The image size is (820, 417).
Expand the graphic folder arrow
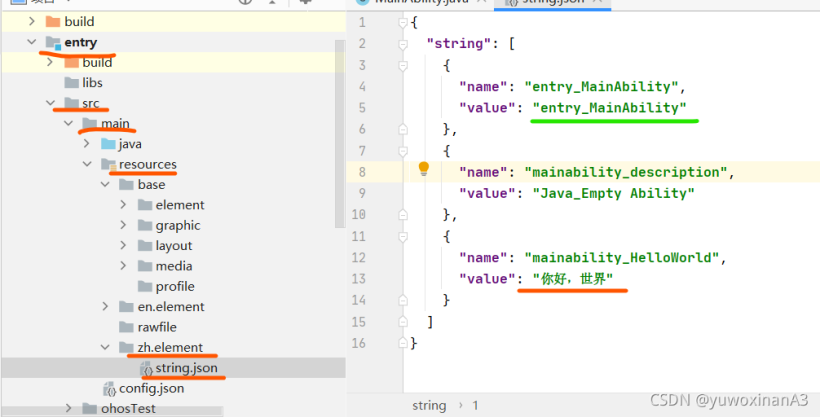pyautogui.click(x=123, y=225)
